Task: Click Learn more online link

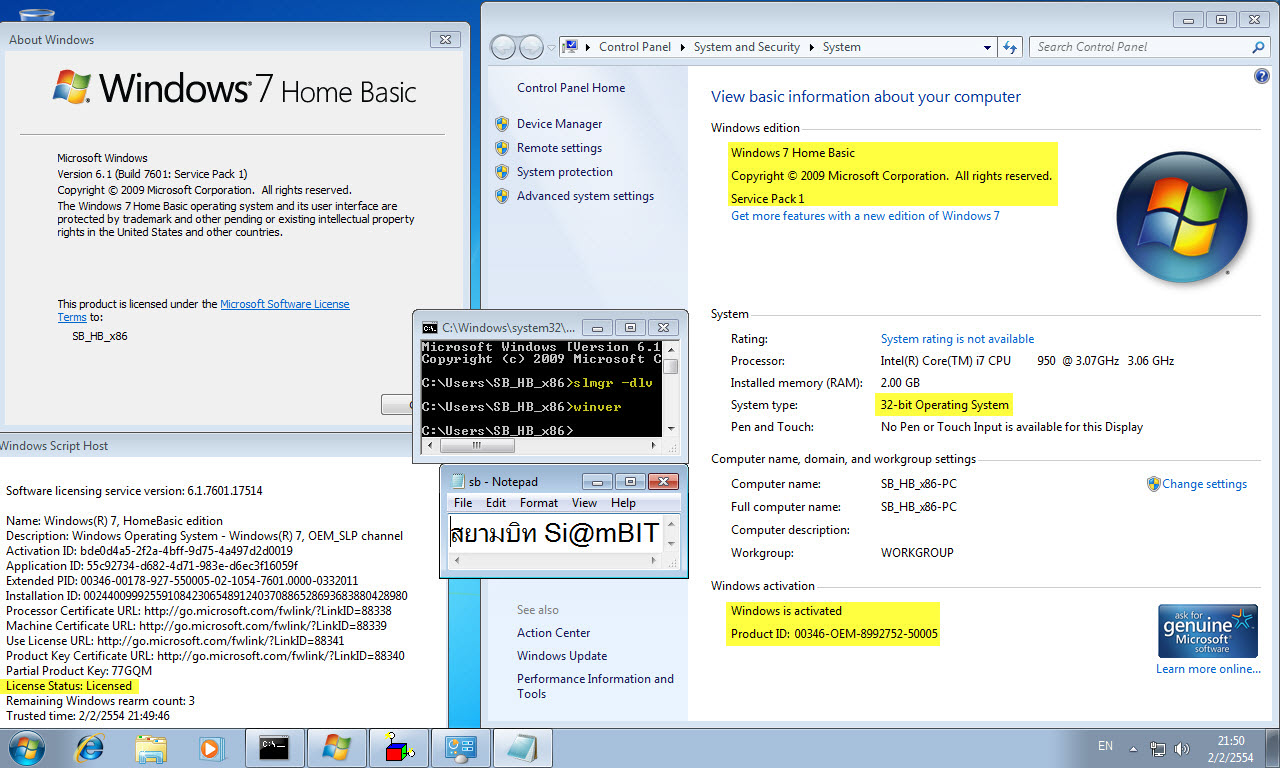Action: click(x=1208, y=669)
